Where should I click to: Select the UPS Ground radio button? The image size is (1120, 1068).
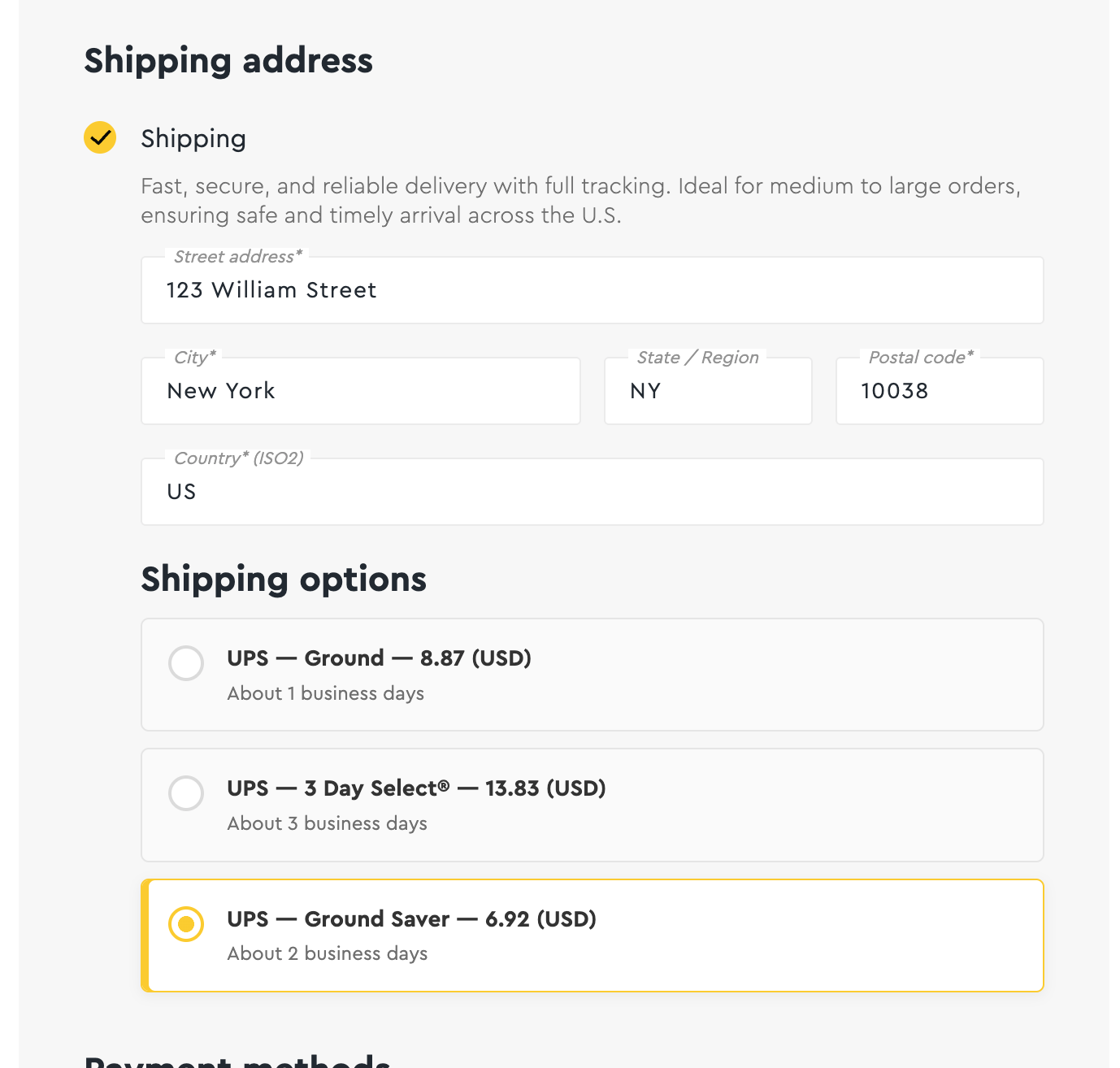point(186,663)
